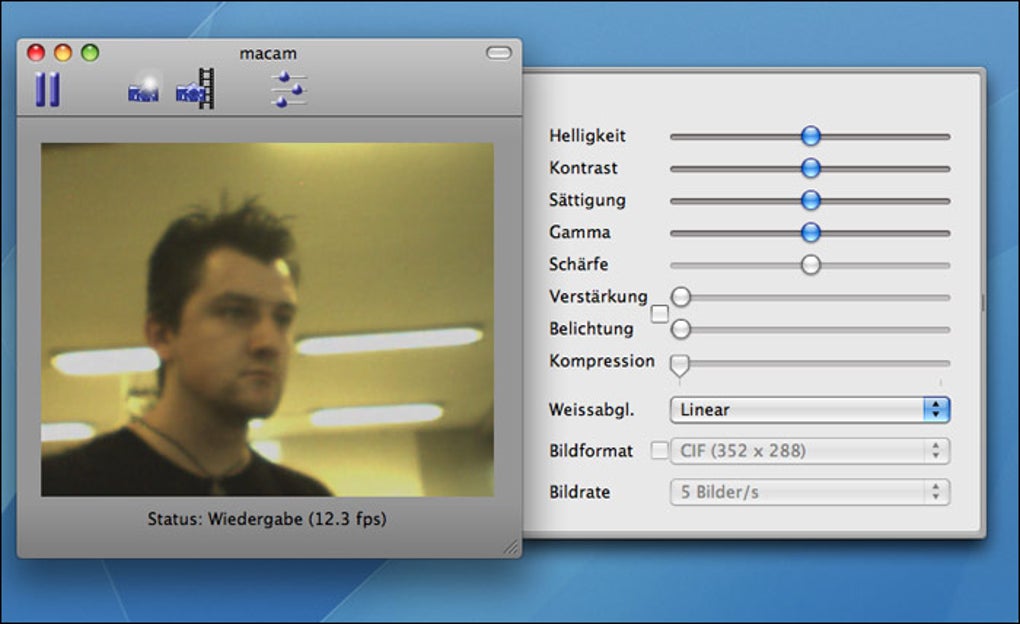Click the Schärfe slider knob
1020x624 pixels.
point(811,265)
